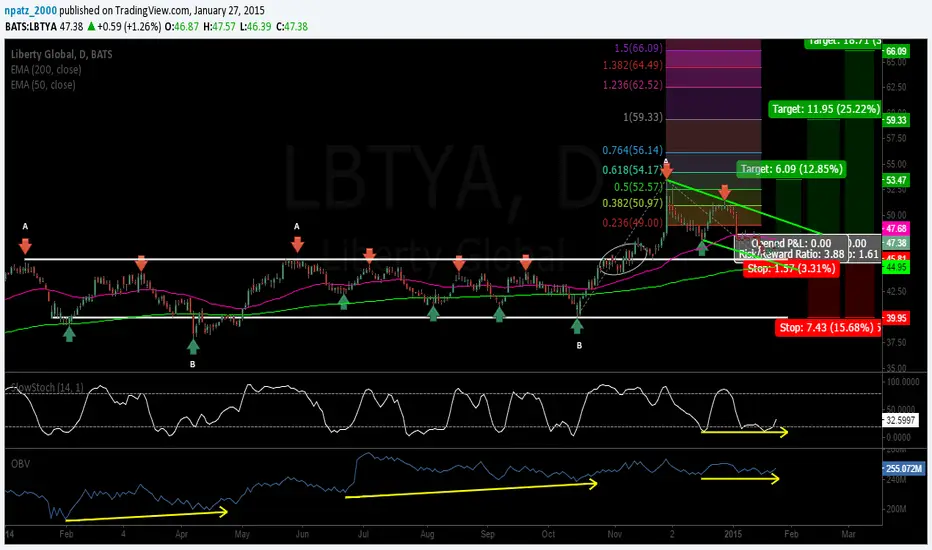The width and height of the screenshot is (932, 550).
Task: Click the 66.09 price axis tag
Action: (896, 52)
